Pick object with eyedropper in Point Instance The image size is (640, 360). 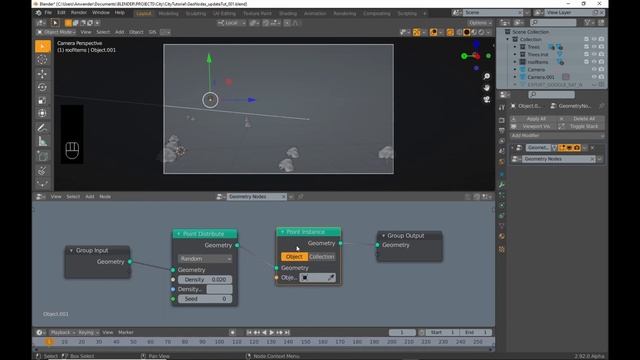pyautogui.click(x=331, y=278)
